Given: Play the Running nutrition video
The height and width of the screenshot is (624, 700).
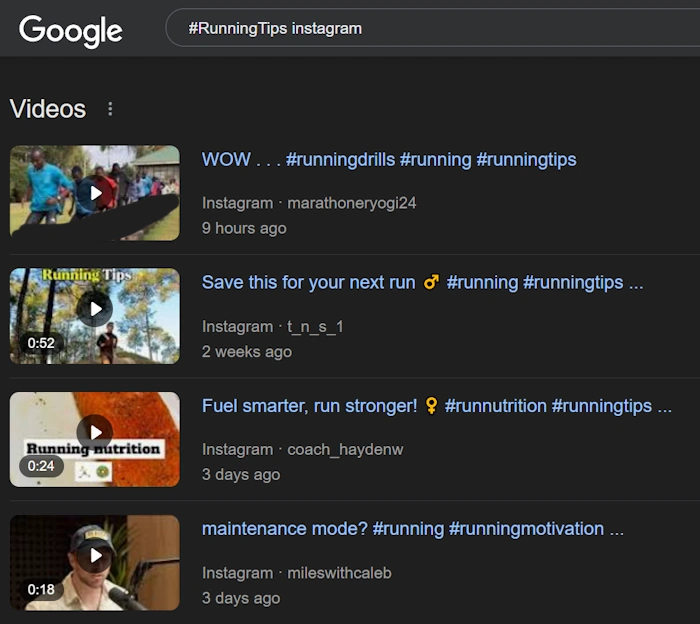Looking at the screenshot, I should [95, 439].
